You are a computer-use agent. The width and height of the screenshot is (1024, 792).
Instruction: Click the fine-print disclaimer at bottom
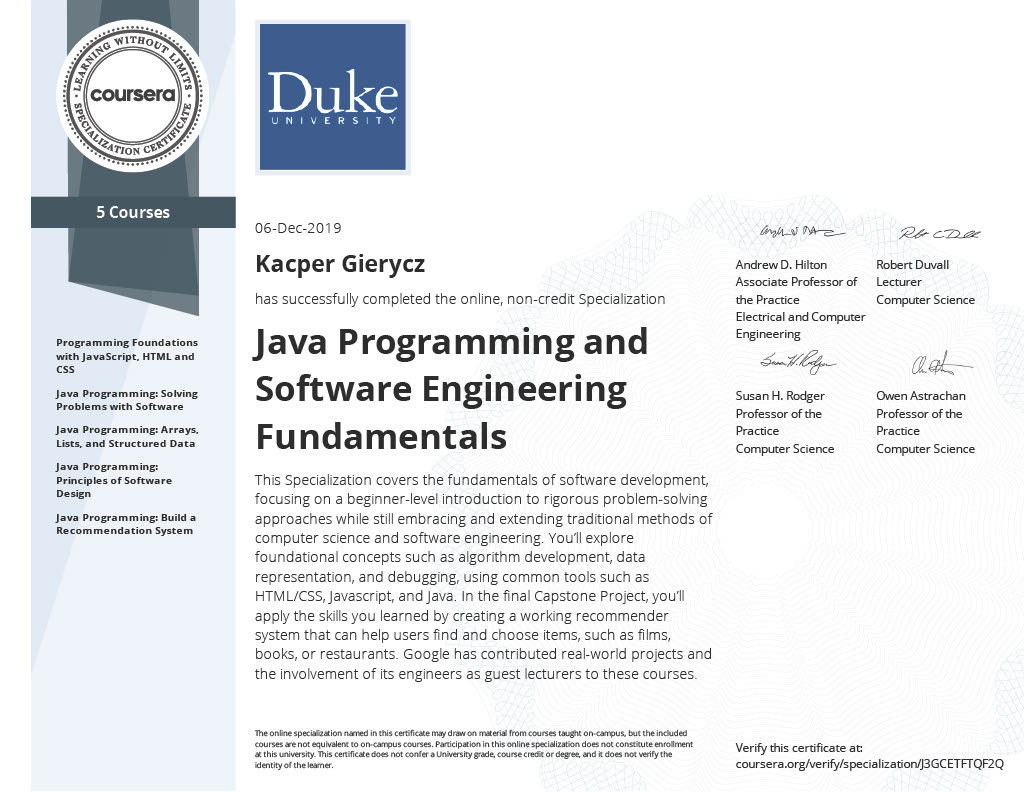[473, 749]
